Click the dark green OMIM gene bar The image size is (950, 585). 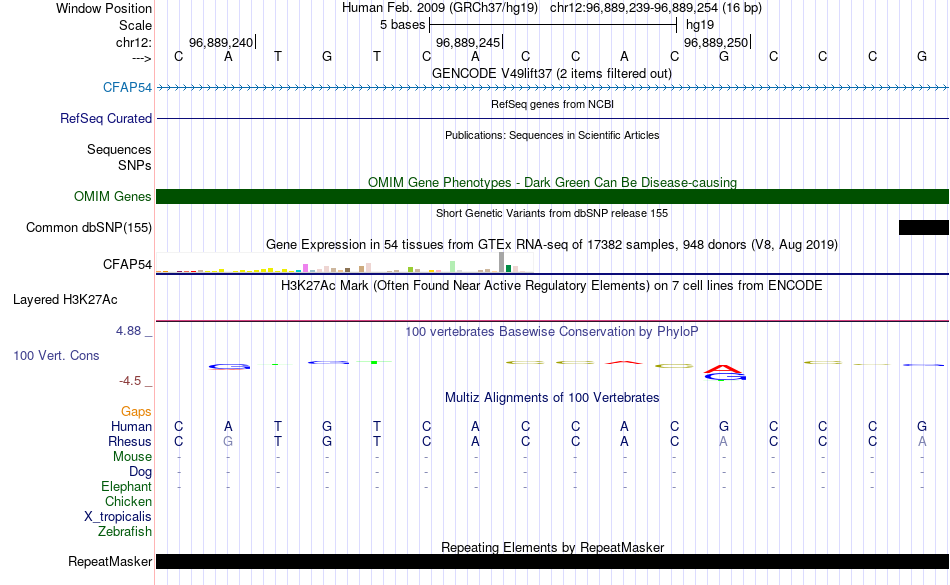tap(552, 196)
